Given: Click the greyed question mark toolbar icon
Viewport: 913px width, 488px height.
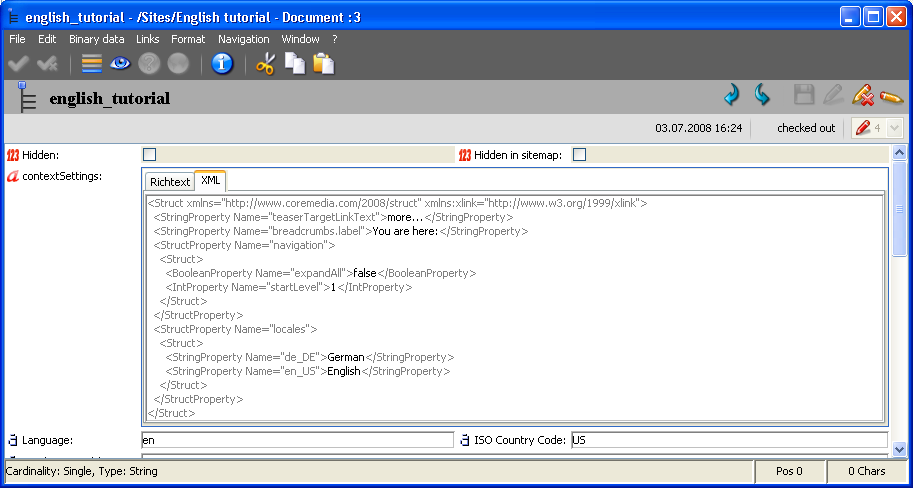Looking at the screenshot, I should coord(149,63).
